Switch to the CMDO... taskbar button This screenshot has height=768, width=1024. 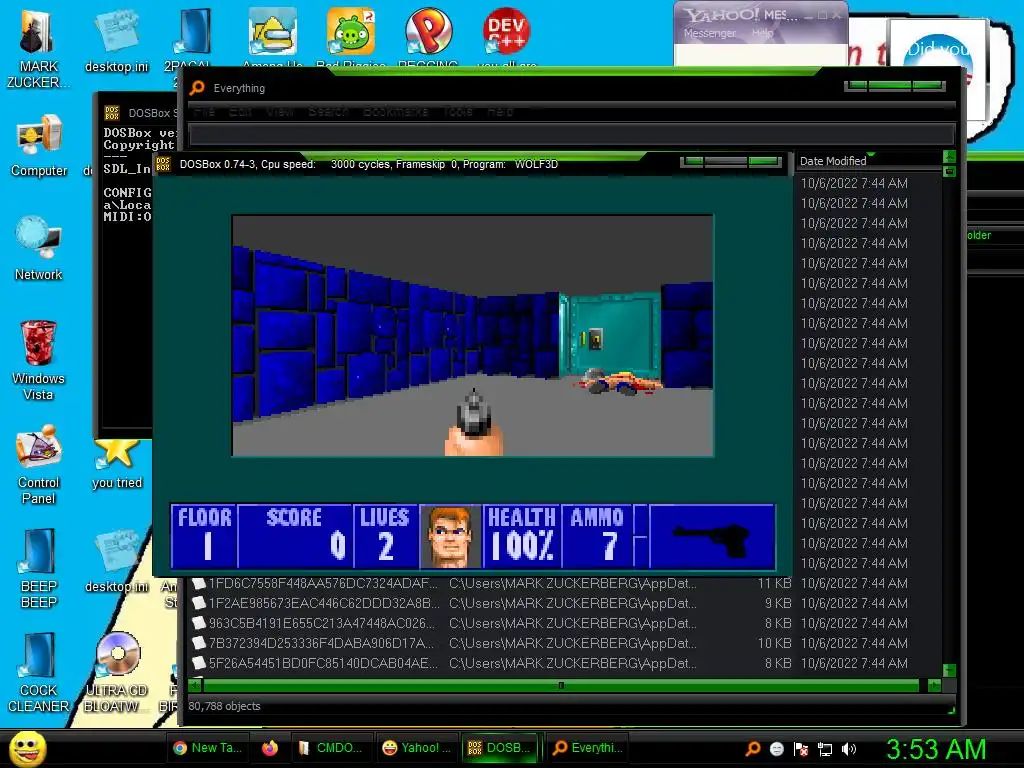pos(330,748)
